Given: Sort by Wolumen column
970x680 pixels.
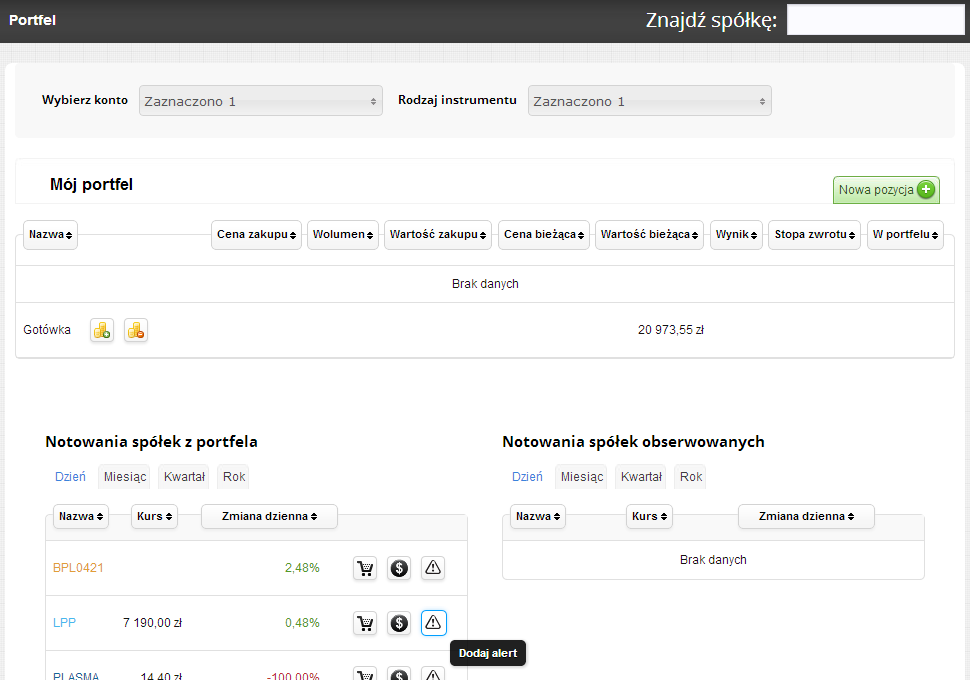Looking at the screenshot, I should [x=343, y=235].
